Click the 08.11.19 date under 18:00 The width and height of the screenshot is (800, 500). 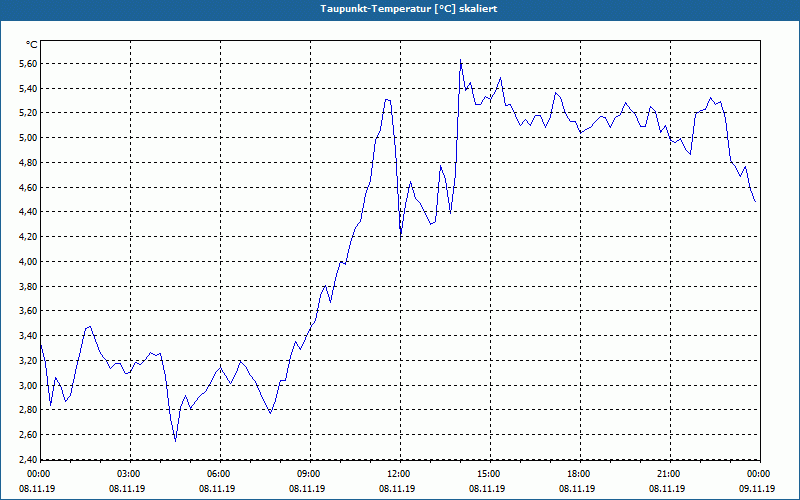click(x=577, y=489)
